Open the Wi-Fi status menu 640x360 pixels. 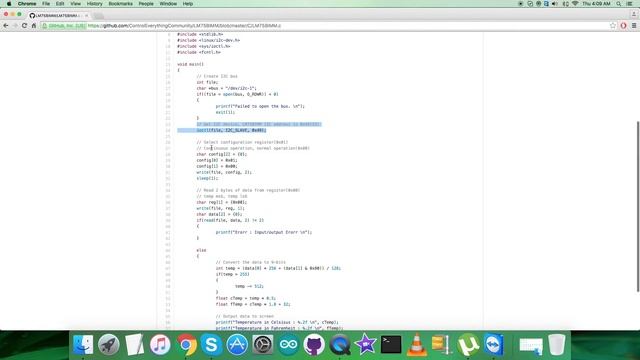[x=575, y=4]
